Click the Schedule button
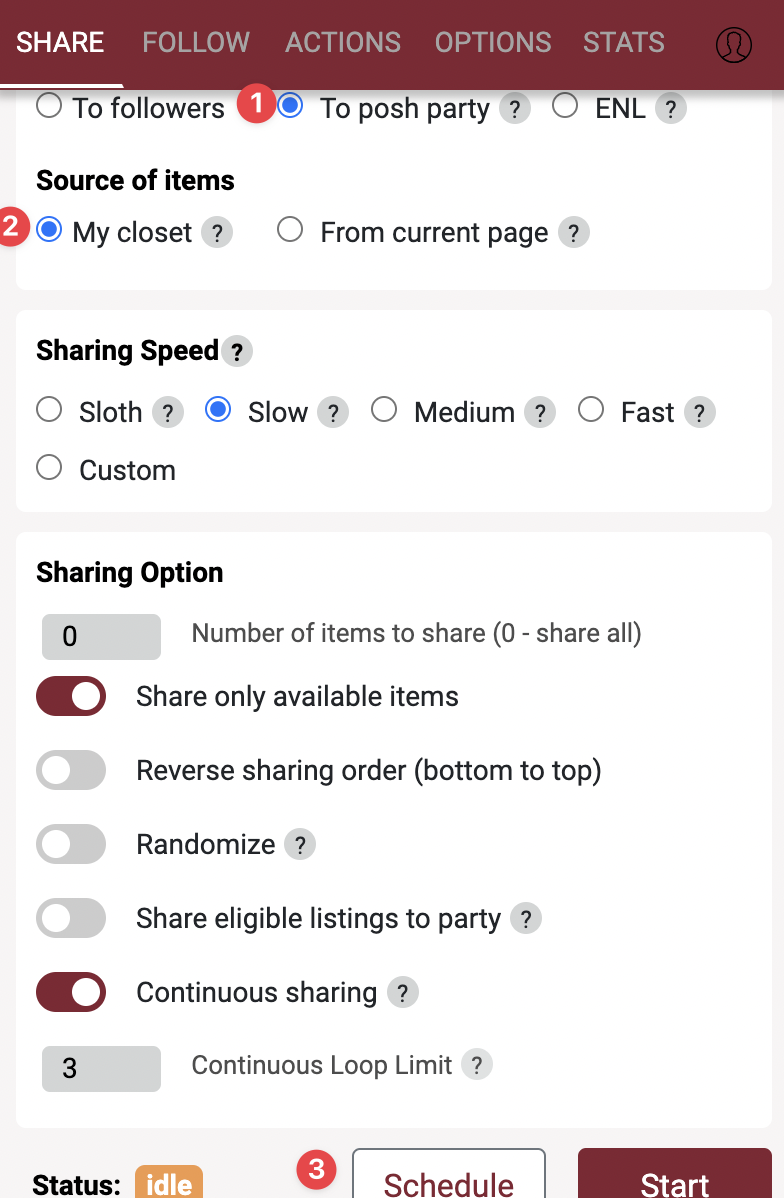This screenshot has height=1198, width=784. pos(448,1180)
